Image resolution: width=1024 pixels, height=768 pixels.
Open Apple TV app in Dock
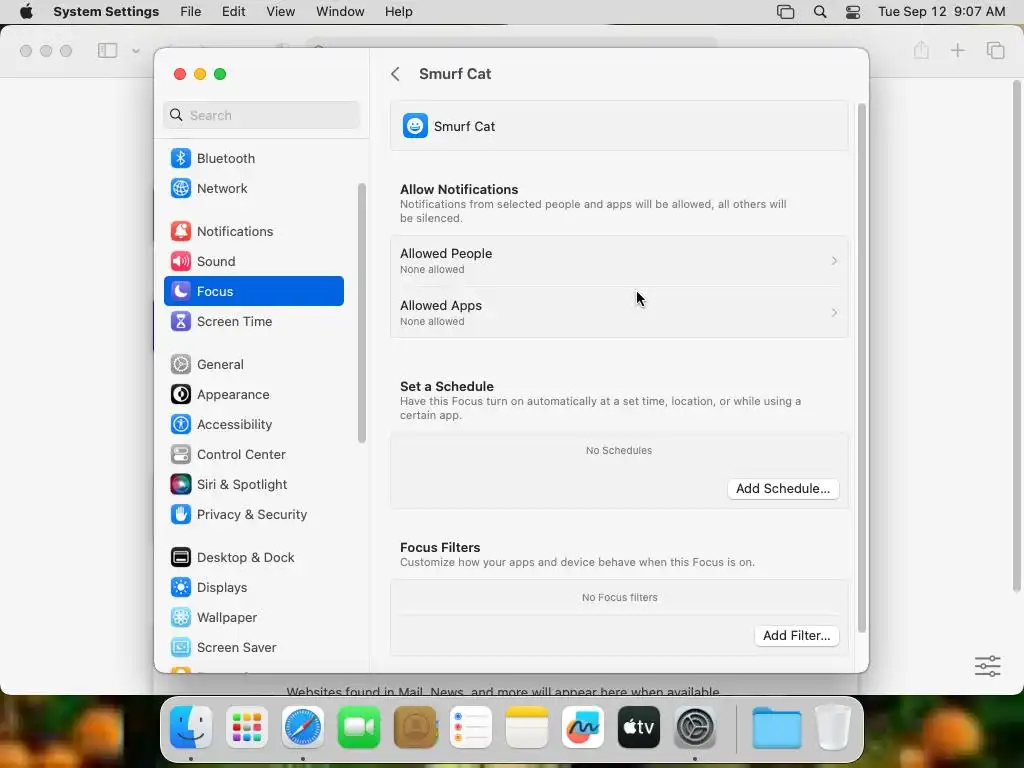(x=639, y=727)
